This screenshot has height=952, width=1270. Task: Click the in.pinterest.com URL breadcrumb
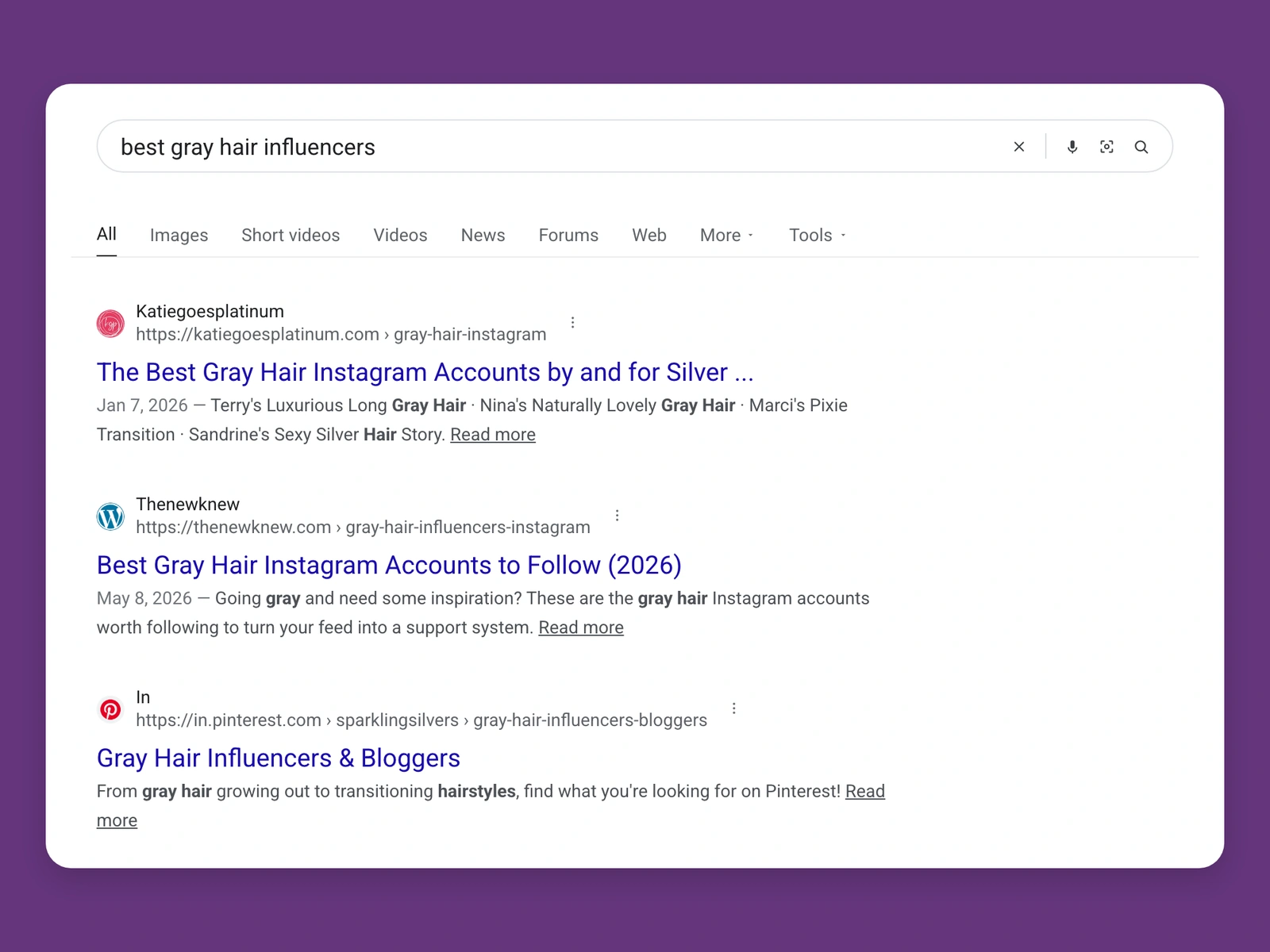pos(421,720)
